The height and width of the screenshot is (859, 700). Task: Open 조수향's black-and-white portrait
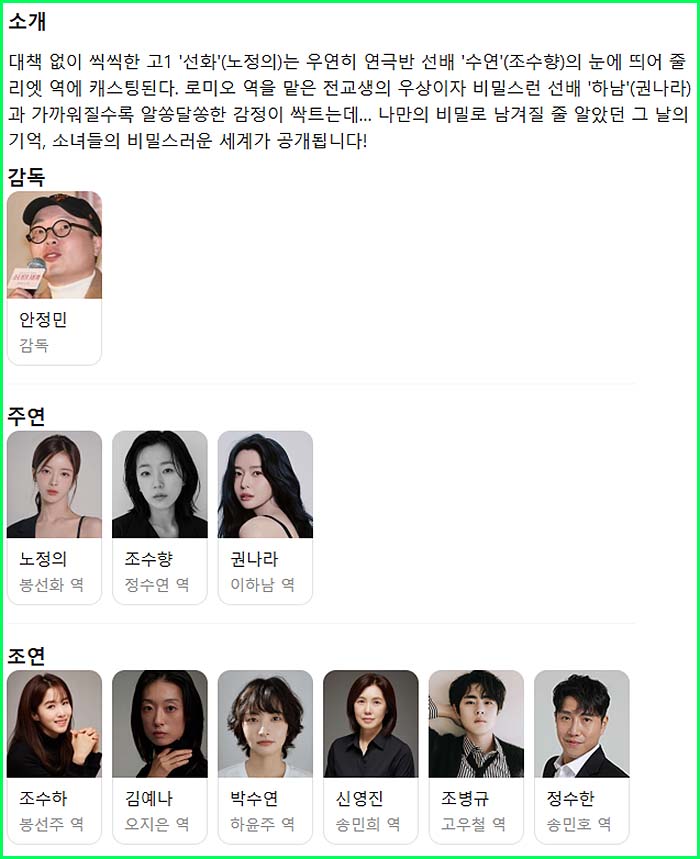160,484
